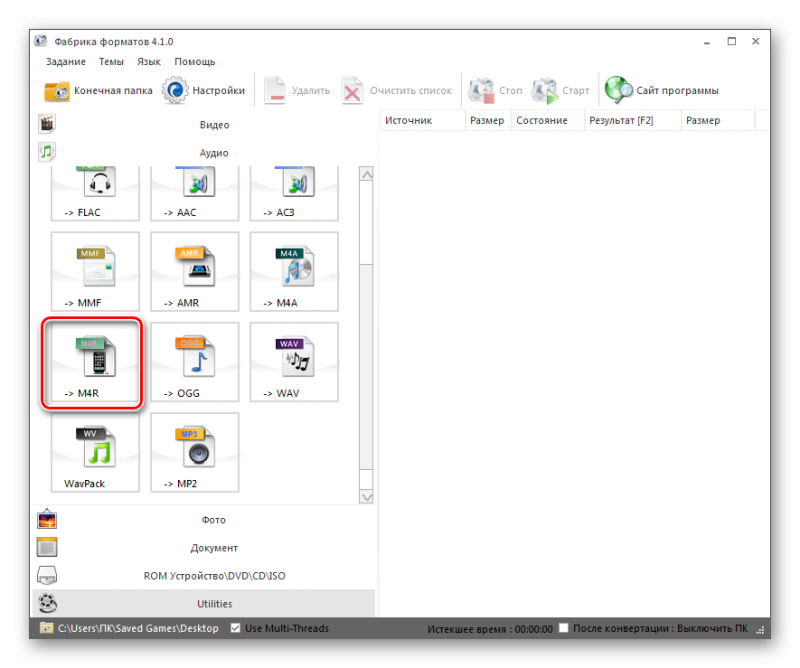Open the Задание menu
Screen dimensions: 800x668
[66, 62]
